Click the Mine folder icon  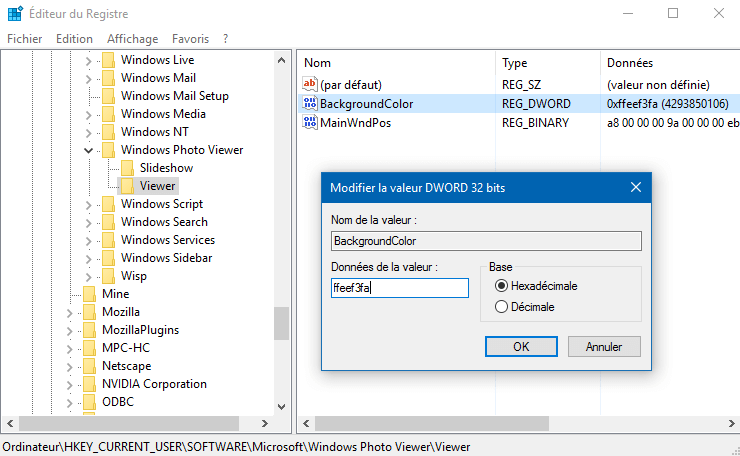[x=90, y=294]
